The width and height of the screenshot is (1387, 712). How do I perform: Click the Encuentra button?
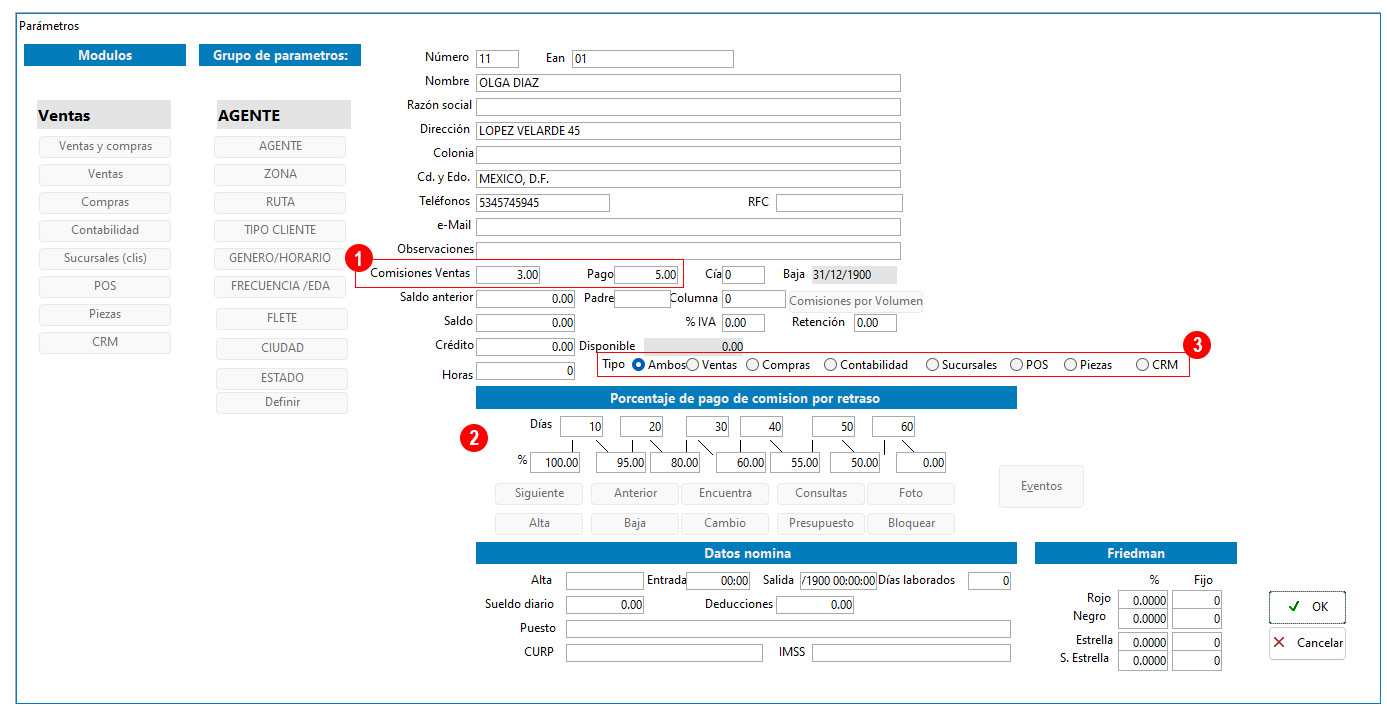click(x=724, y=493)
